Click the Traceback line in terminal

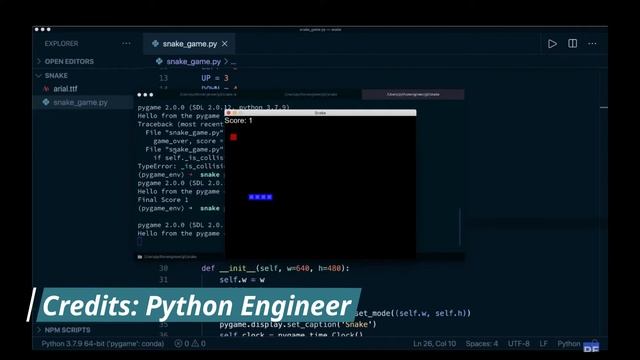(x=180, y=124)
